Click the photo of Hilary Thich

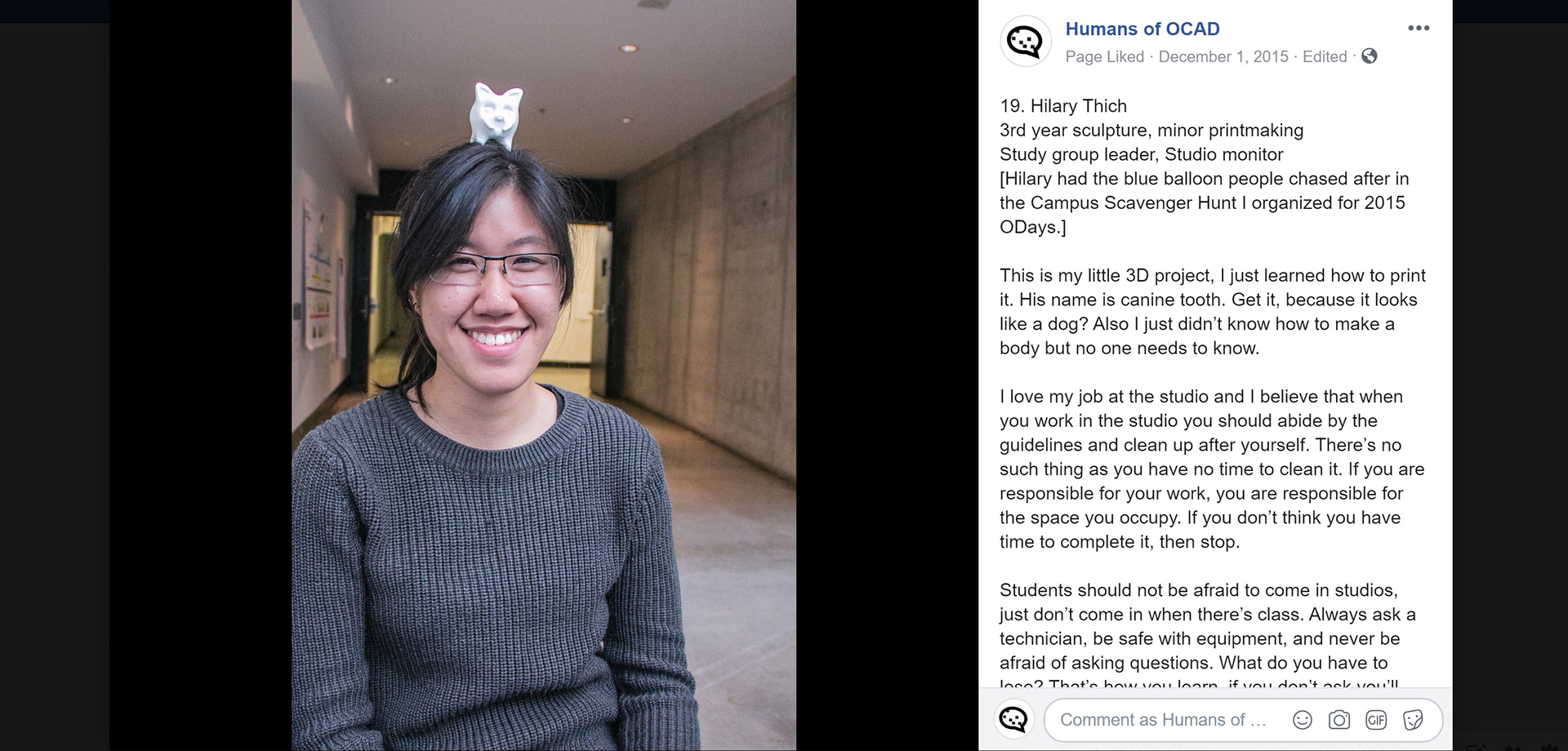(544, 375)
